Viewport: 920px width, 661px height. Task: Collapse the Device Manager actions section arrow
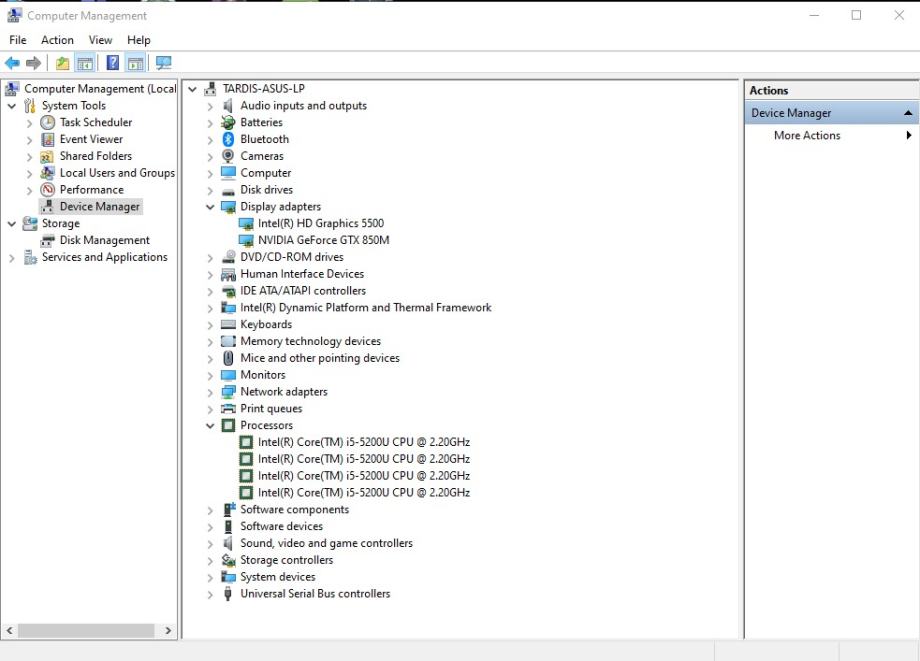(908, 113)
